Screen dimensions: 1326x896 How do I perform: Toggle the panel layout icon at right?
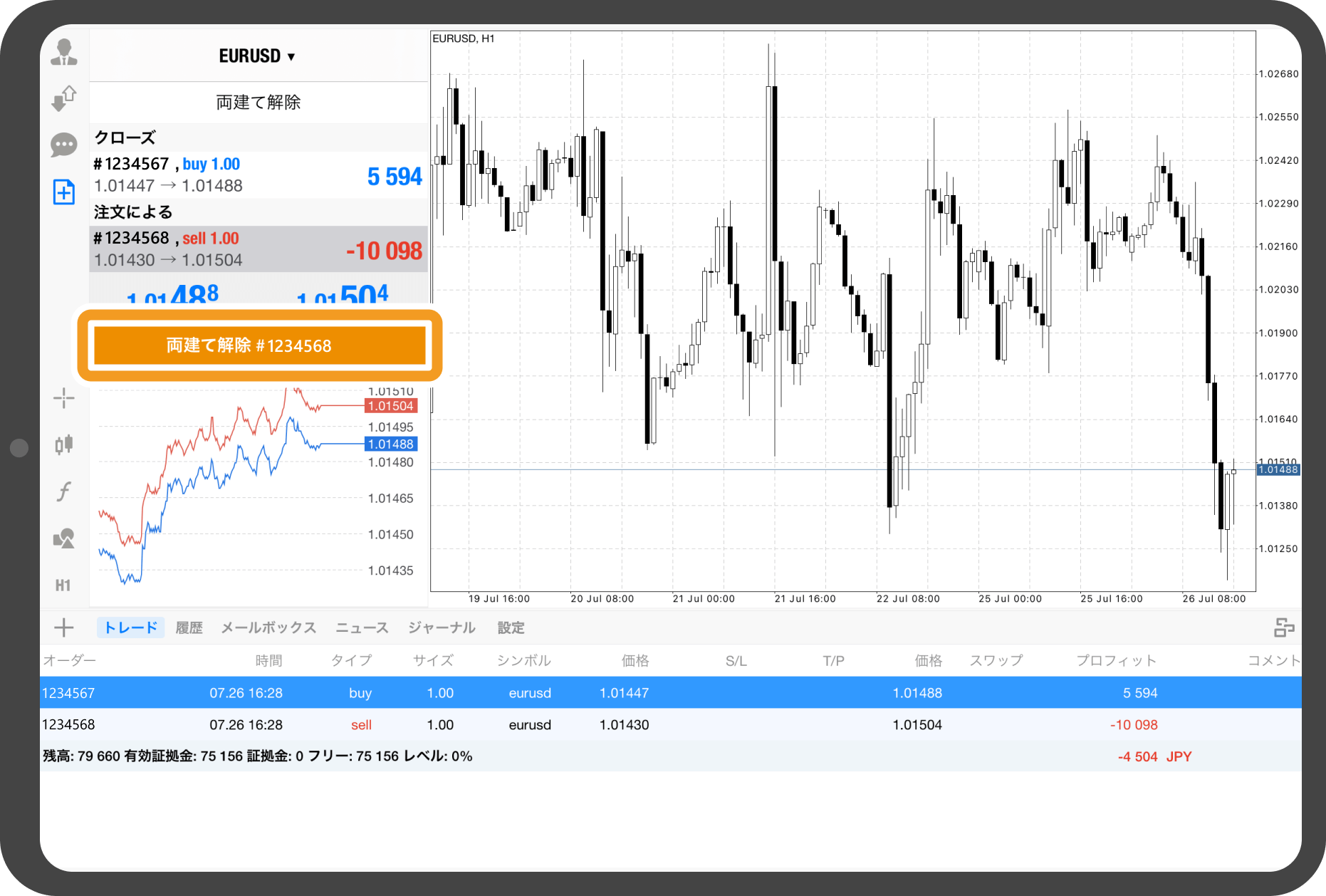tap(1283, 627)
